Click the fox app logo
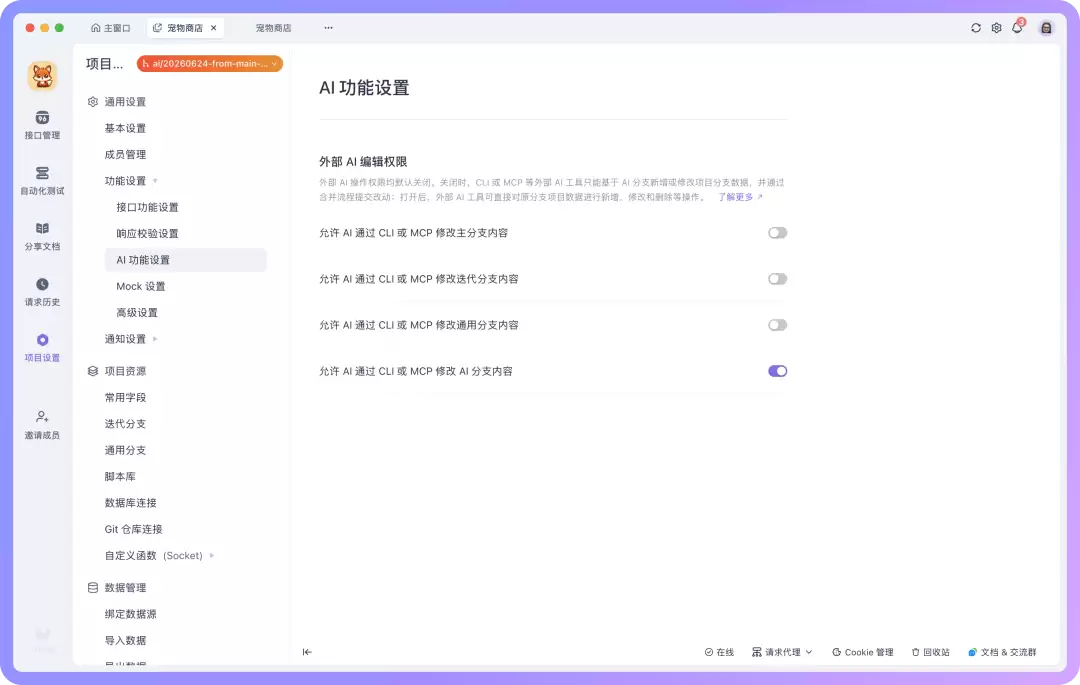 (42, 76)
